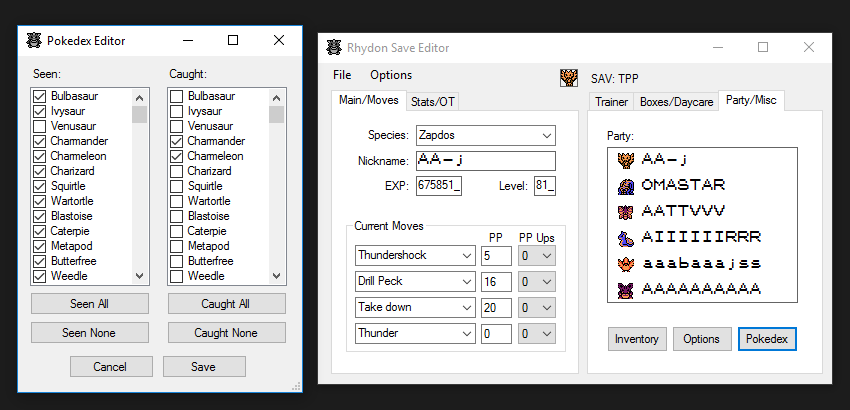Toggle Charizard in the Seen list
The image size is (850, 410).
pyautogui.click(x=40, y=171)
